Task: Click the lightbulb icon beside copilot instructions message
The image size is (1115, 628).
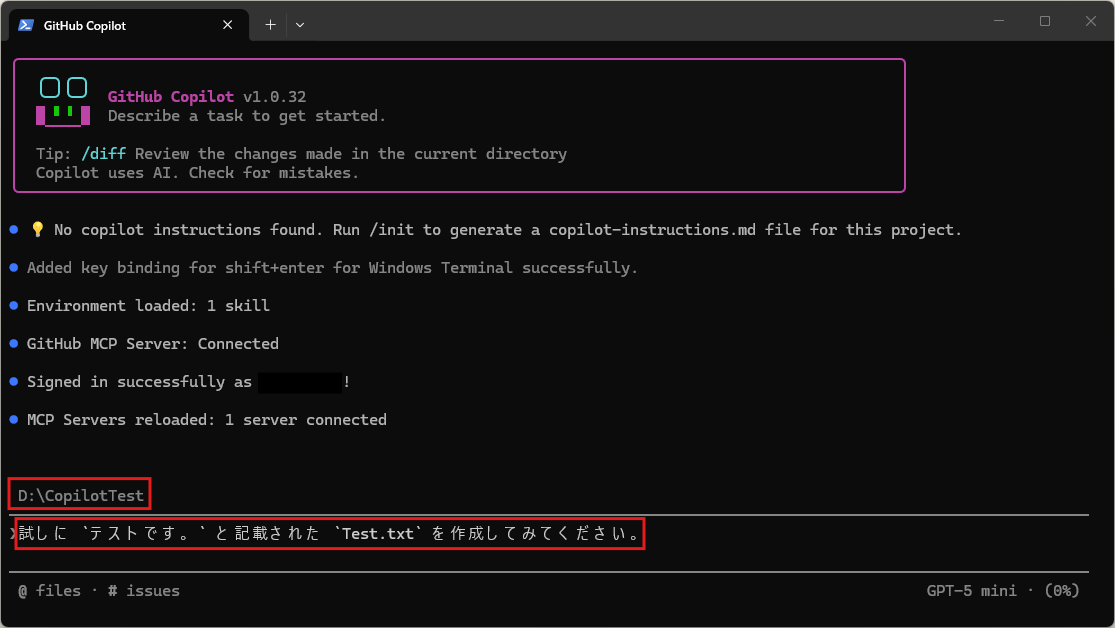Action: coord(38,230)
